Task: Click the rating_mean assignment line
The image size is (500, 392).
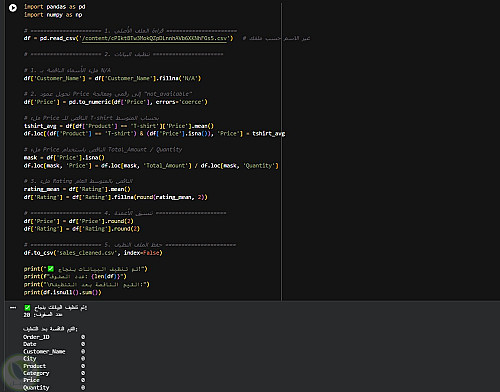Action: click(77, 189)
